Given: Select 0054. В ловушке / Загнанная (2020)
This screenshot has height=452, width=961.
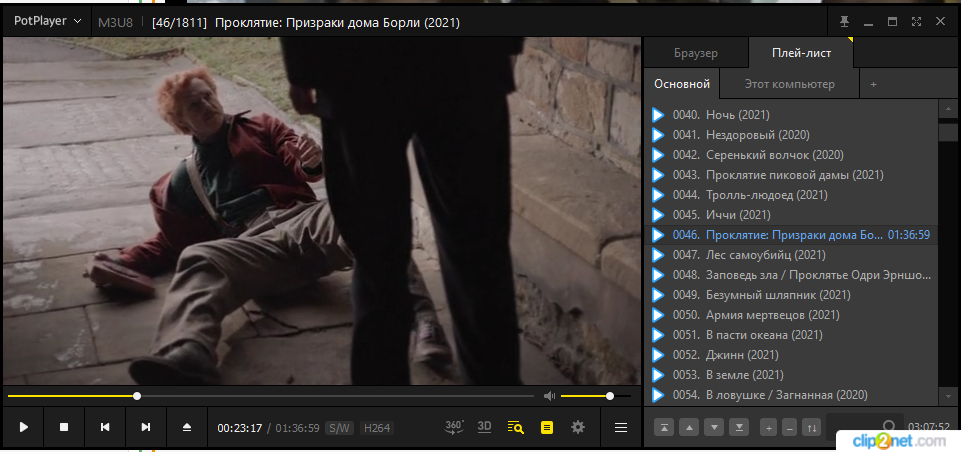Looking at the screenshot, I should pos(791,395).
